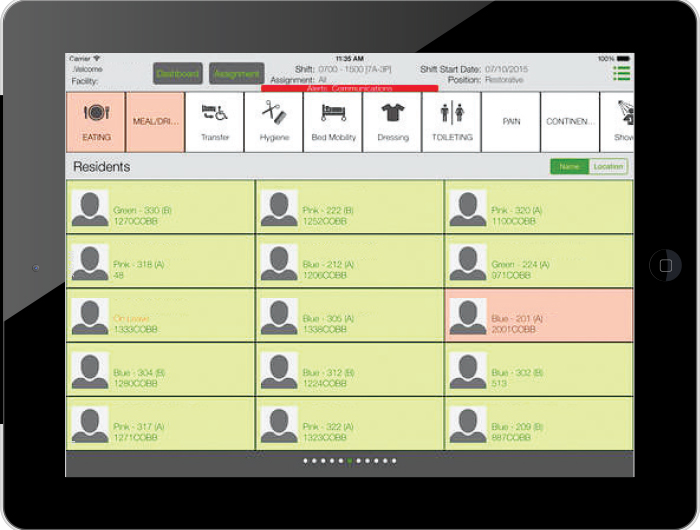
Task: Sort residents by Name
Action: point(570,167)
